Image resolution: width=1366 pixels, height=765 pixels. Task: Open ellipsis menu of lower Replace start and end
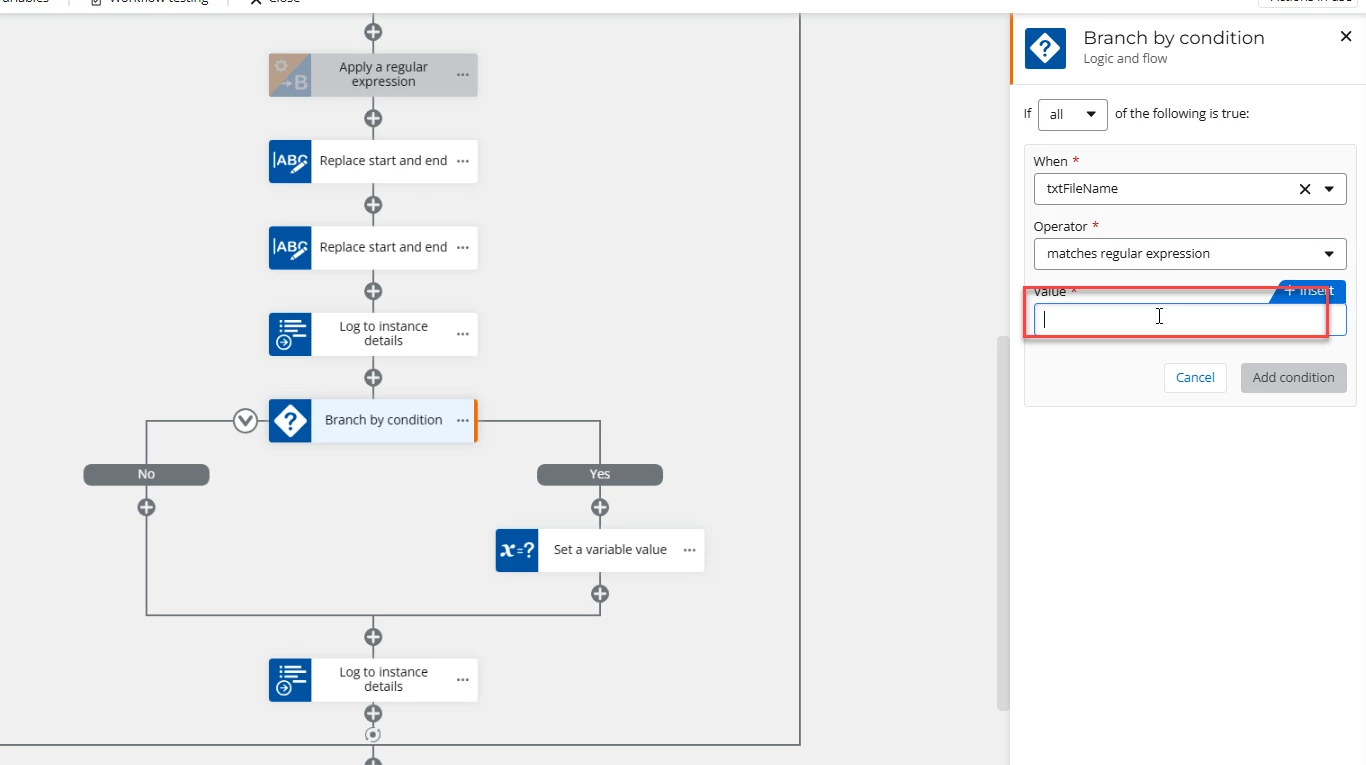pos(462,248)
